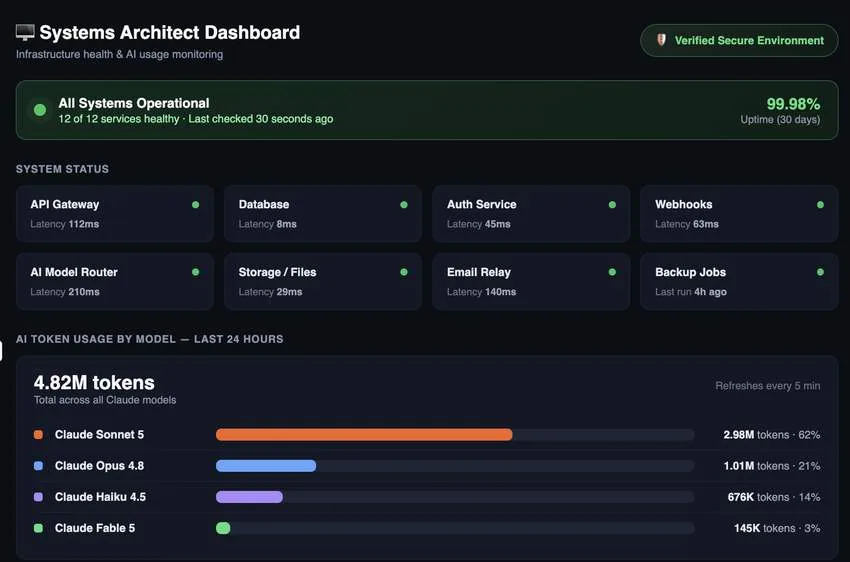
Task: Click the AI Model Router status dot
Action: tap(196, 272)
